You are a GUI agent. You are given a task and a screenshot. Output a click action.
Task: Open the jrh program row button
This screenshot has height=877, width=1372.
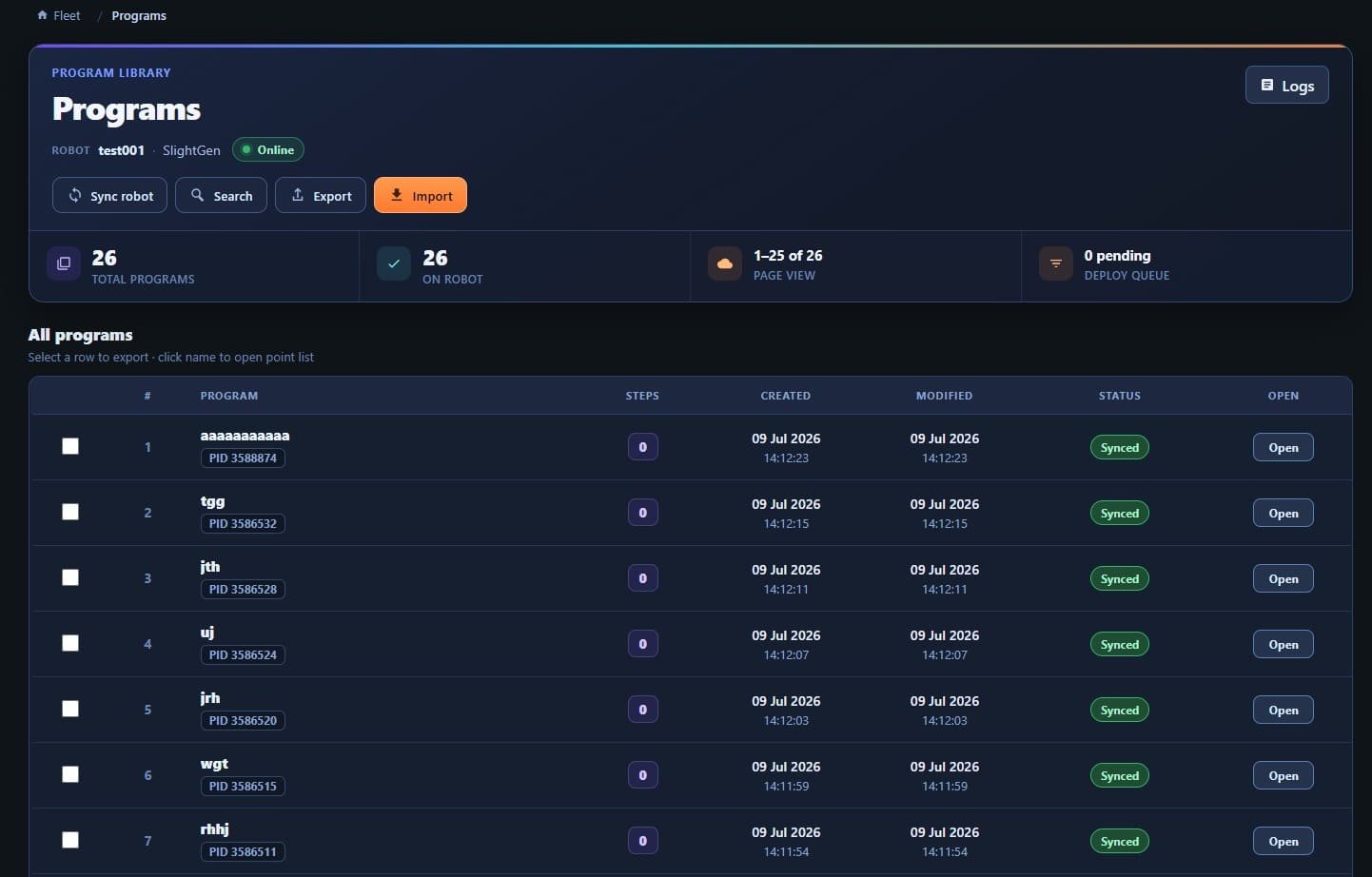click(x=1283, y=710)
